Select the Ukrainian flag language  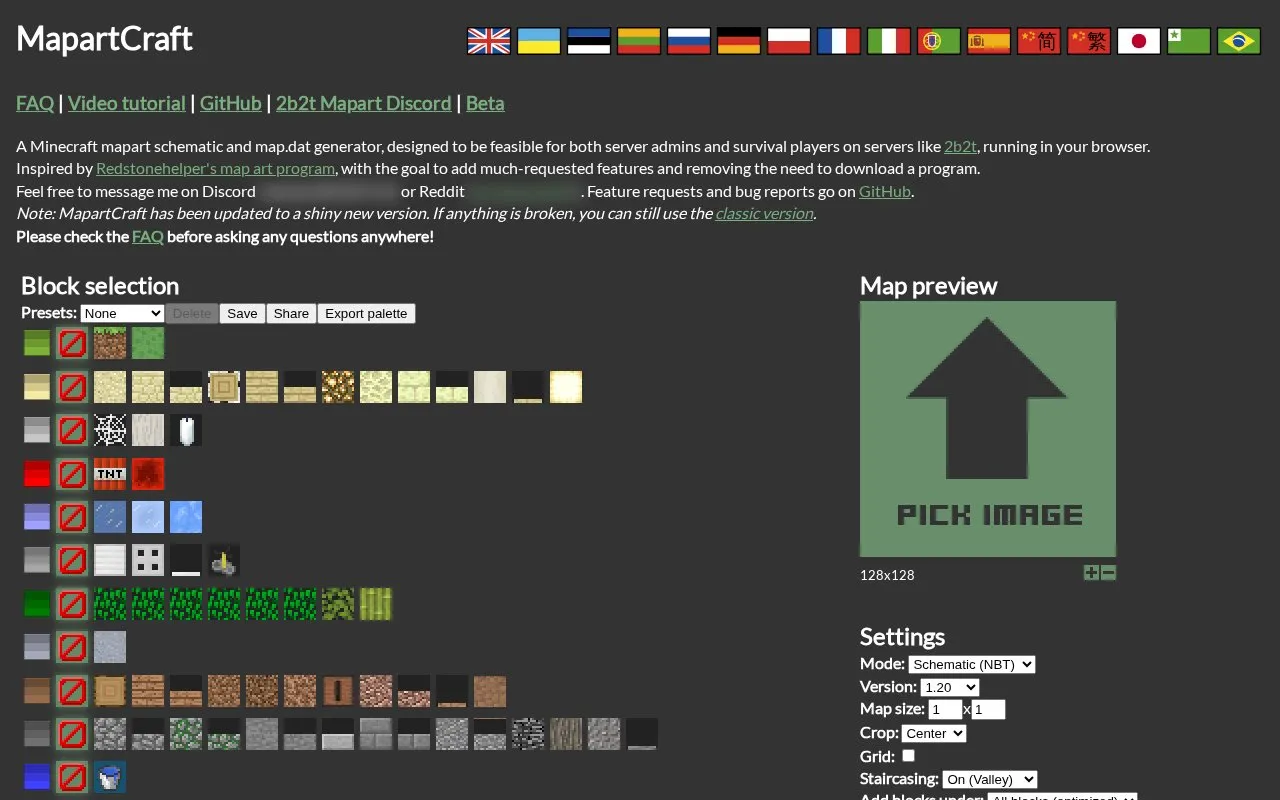(539, 41)
